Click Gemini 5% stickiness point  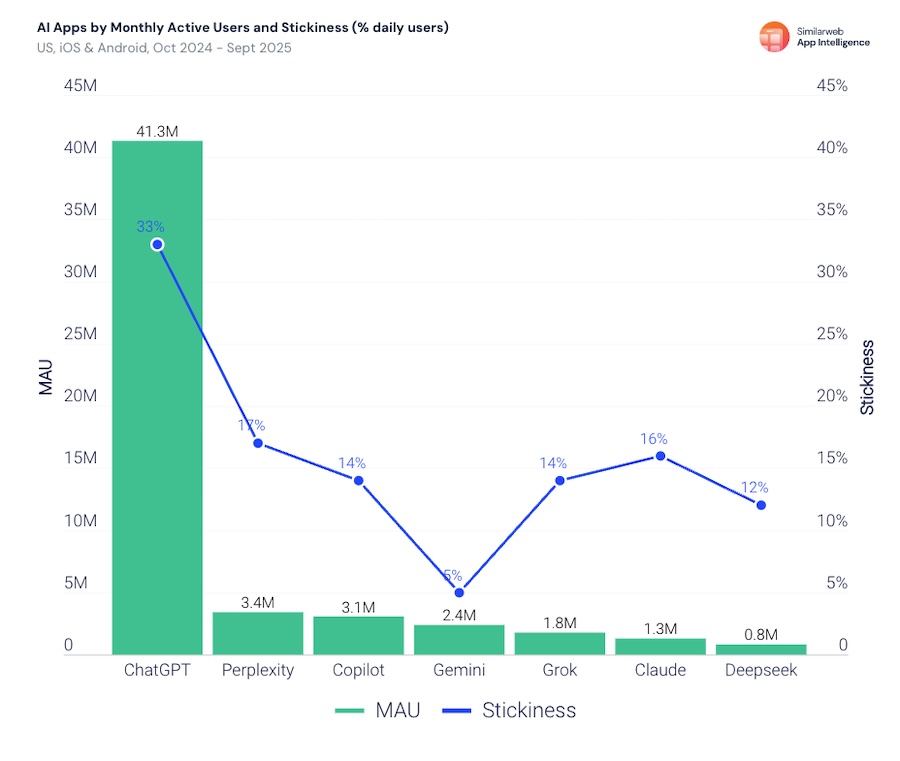click(x=459, y=592)
